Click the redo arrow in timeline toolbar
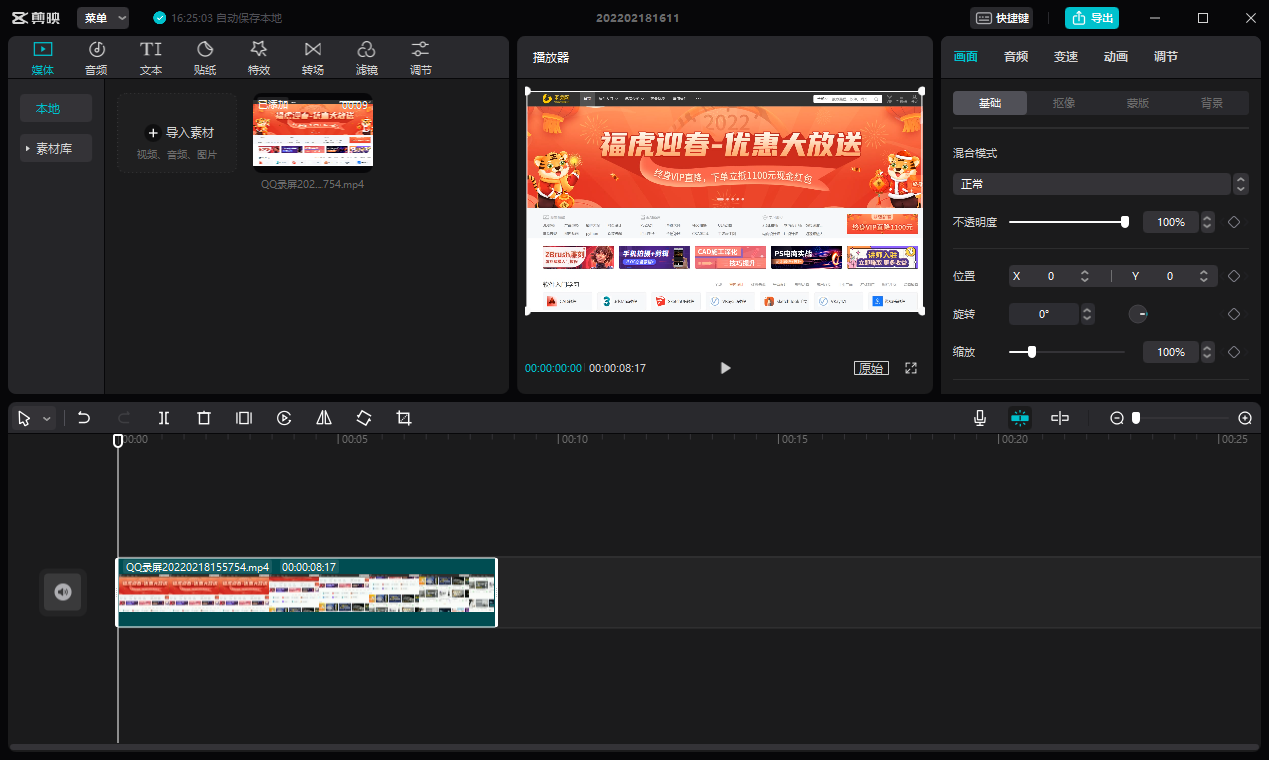The width and height of the screenshot is (1269, 760). 124,418
